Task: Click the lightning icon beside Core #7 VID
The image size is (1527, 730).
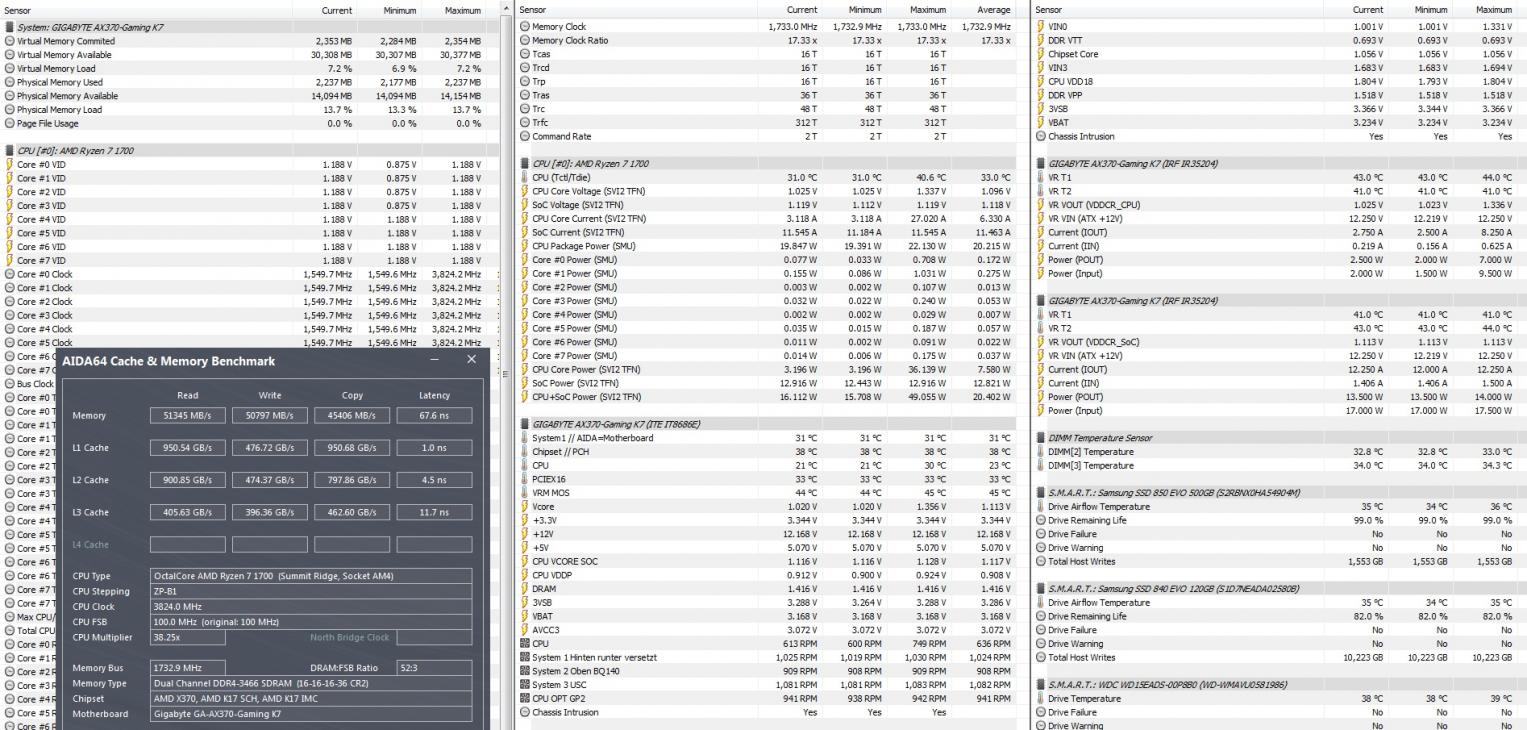Action: 9,260
